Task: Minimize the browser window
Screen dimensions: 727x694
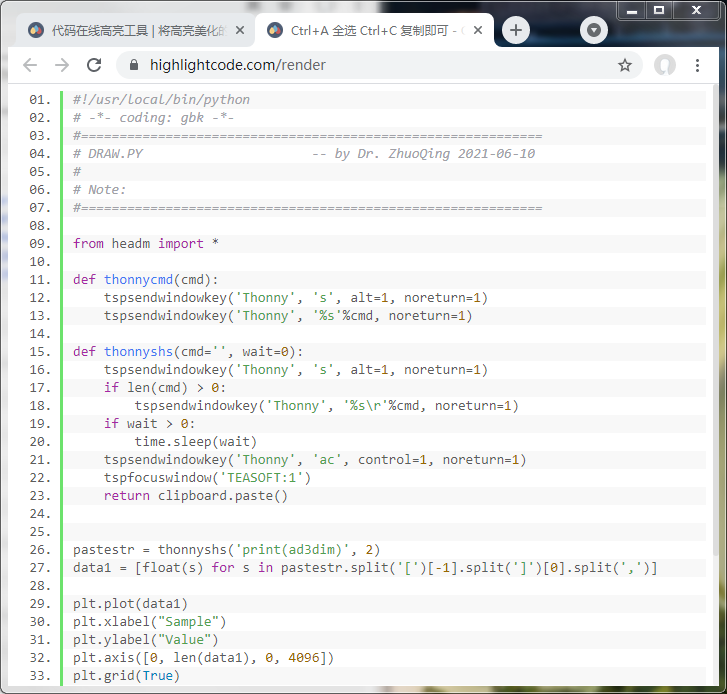Action: click(x=631, y=11)
